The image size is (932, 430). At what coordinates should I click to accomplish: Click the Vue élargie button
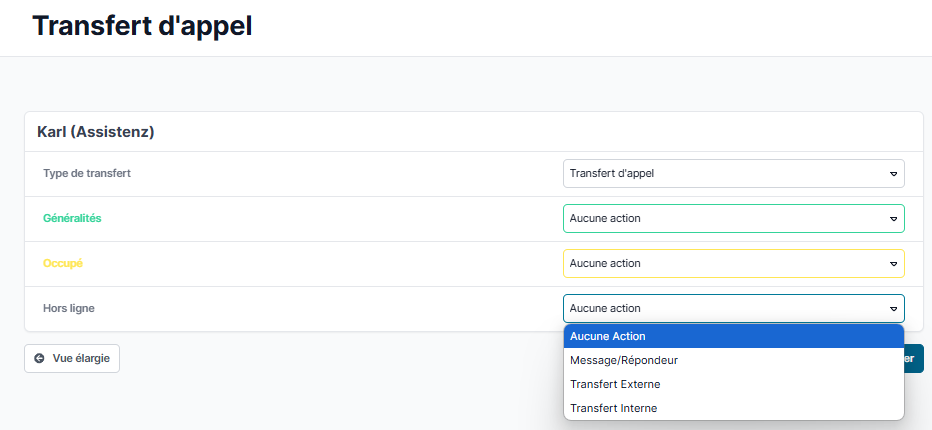72,358
